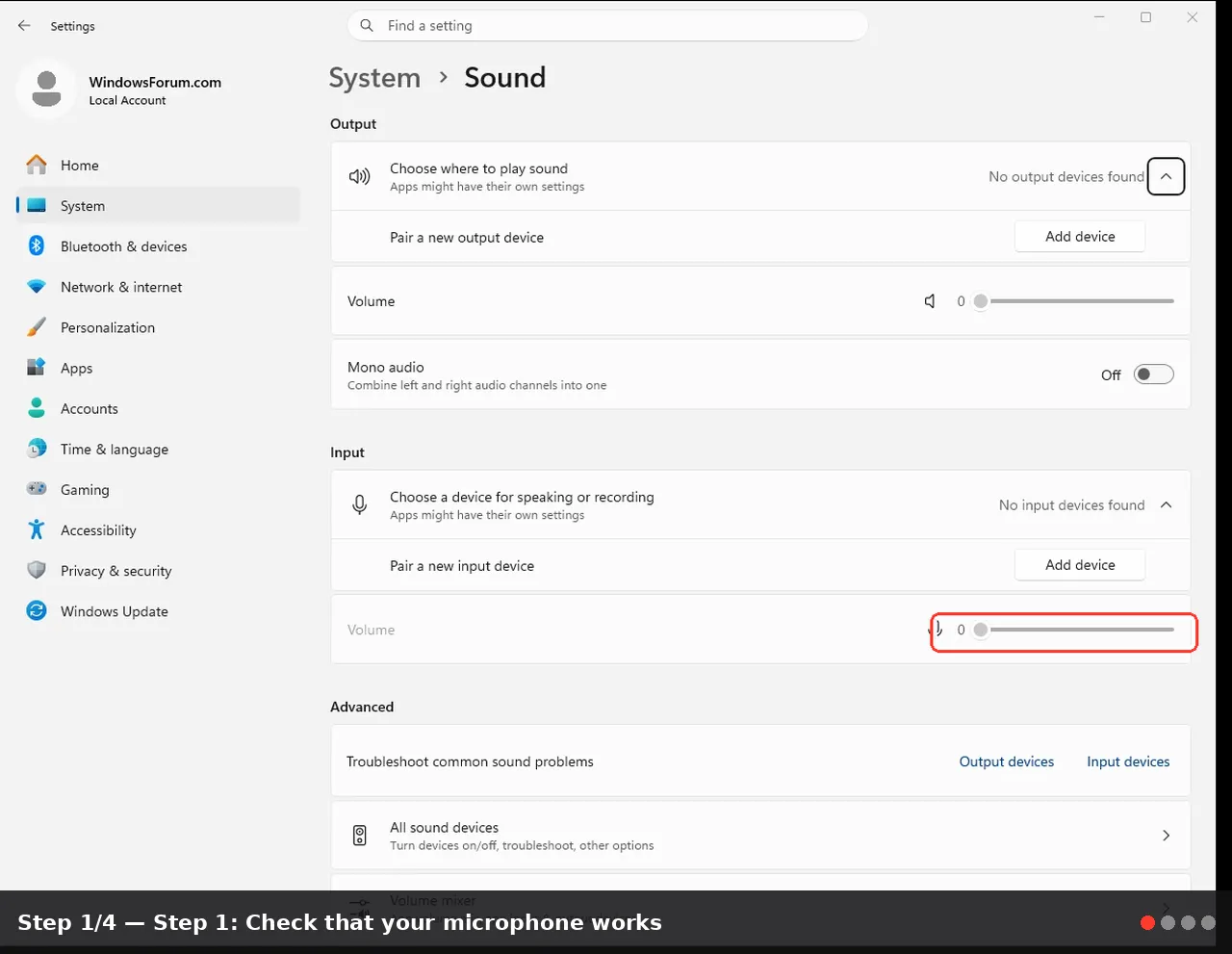Screen dimensions: 1232x954
Task: Open Output devices troubleshoot link
Action: 1007,761
